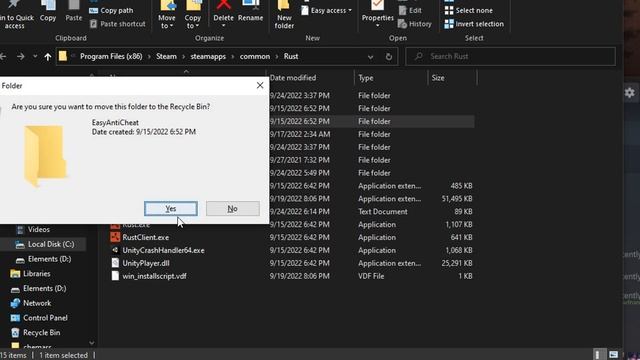Click Select none in ribbon
640x360 pixels.
point(468,11)
